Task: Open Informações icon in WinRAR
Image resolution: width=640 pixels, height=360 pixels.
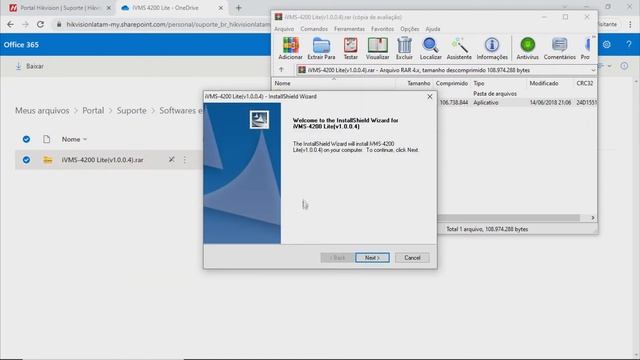Action: (x=492, y=49)
